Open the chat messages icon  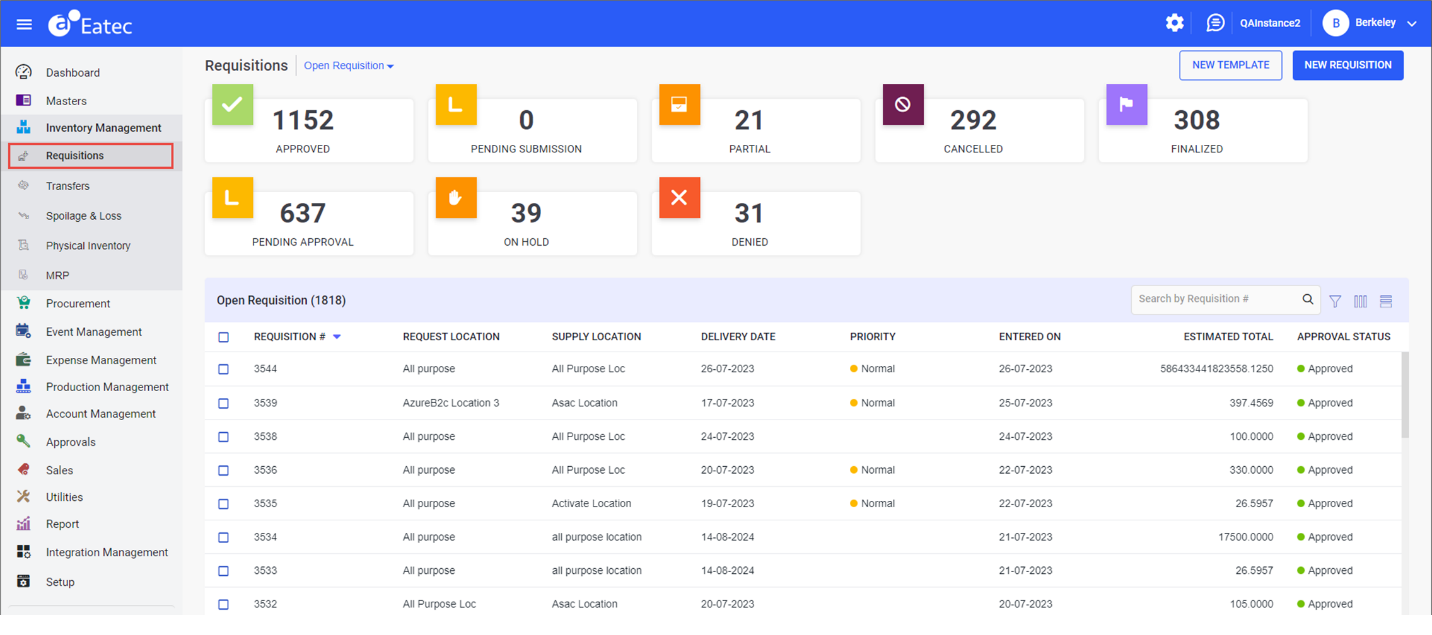point(1215,23)
